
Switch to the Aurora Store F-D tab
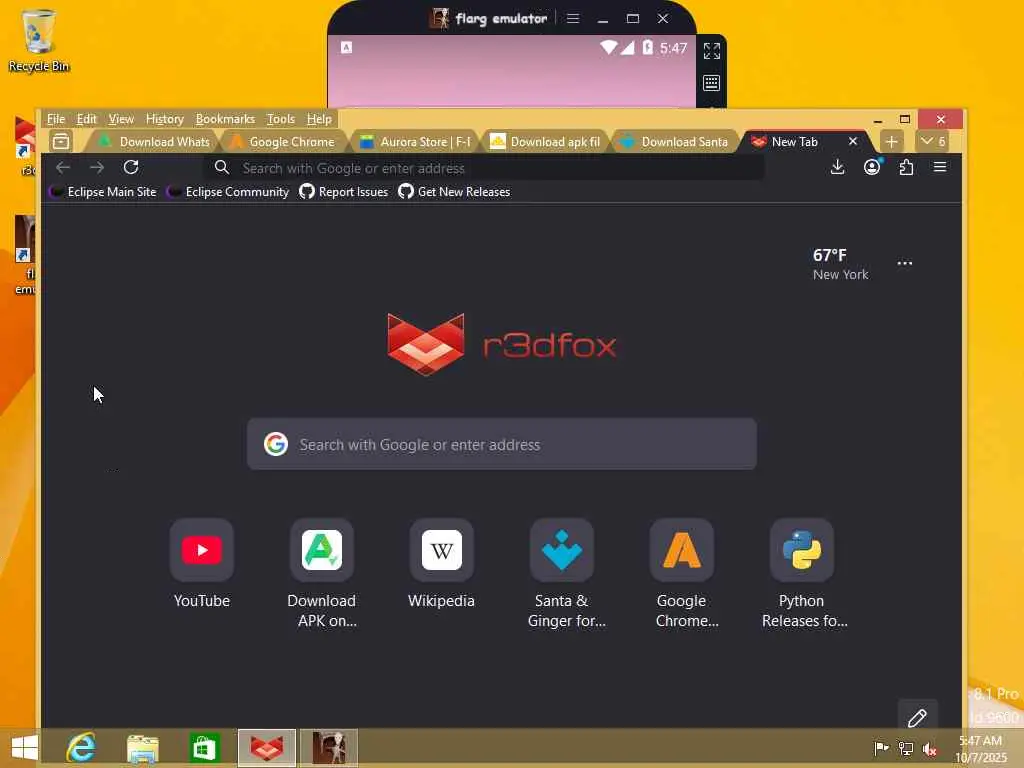(x=414, y=142)
